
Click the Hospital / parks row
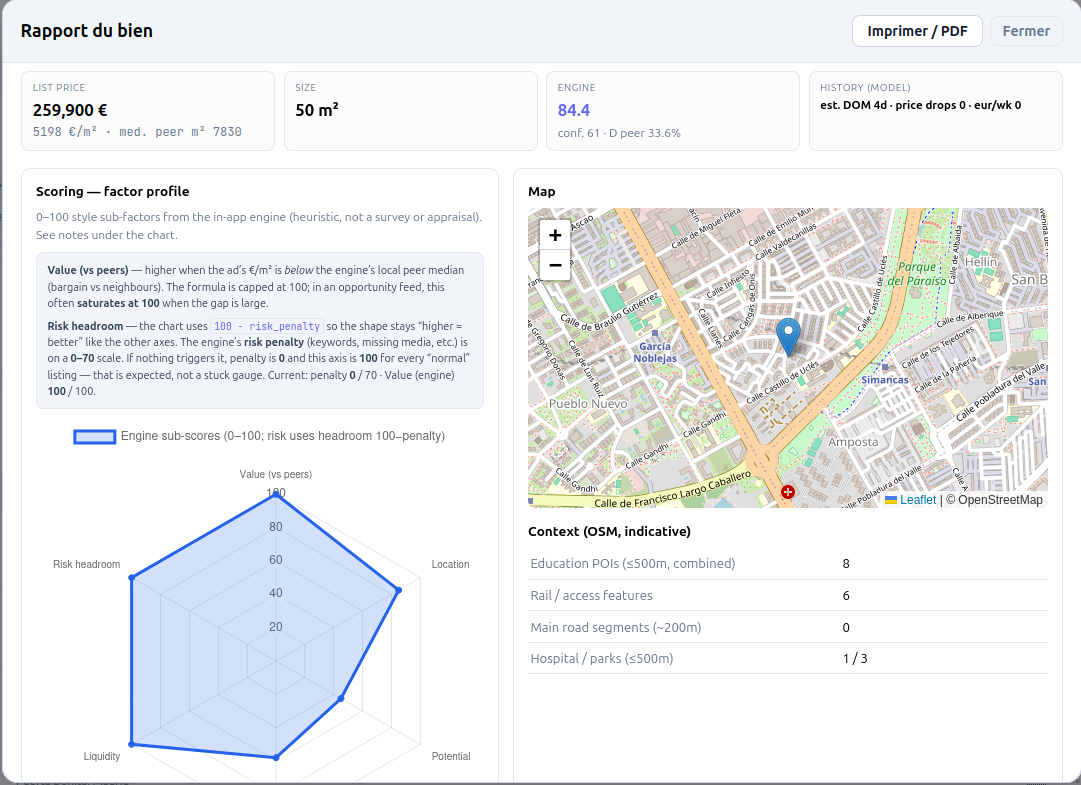point(787,658)
